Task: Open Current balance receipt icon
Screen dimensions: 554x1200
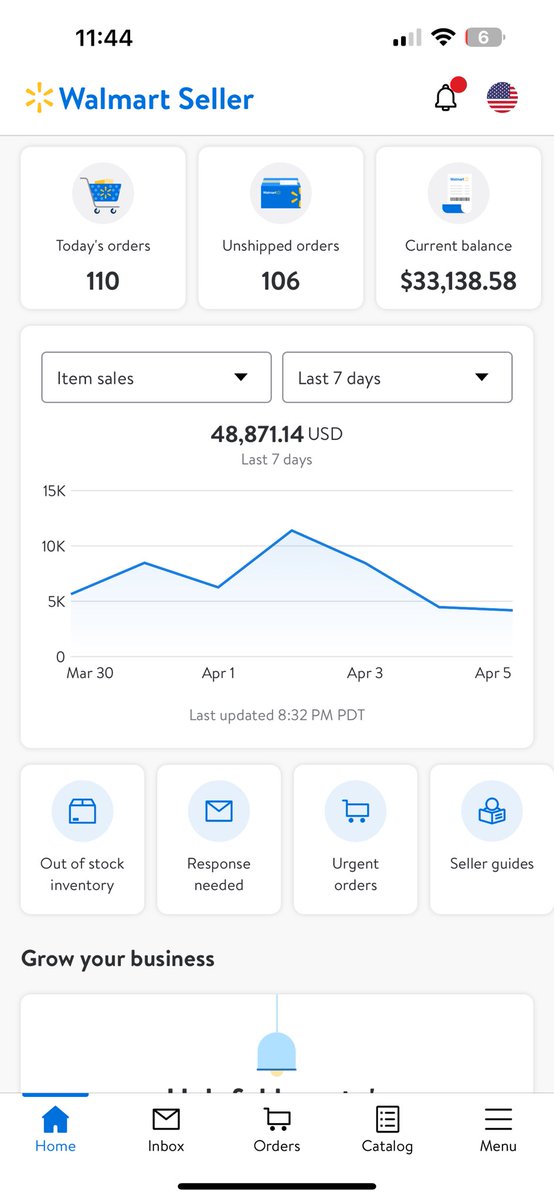Action: pyautogui.click(x=458, y=193)
